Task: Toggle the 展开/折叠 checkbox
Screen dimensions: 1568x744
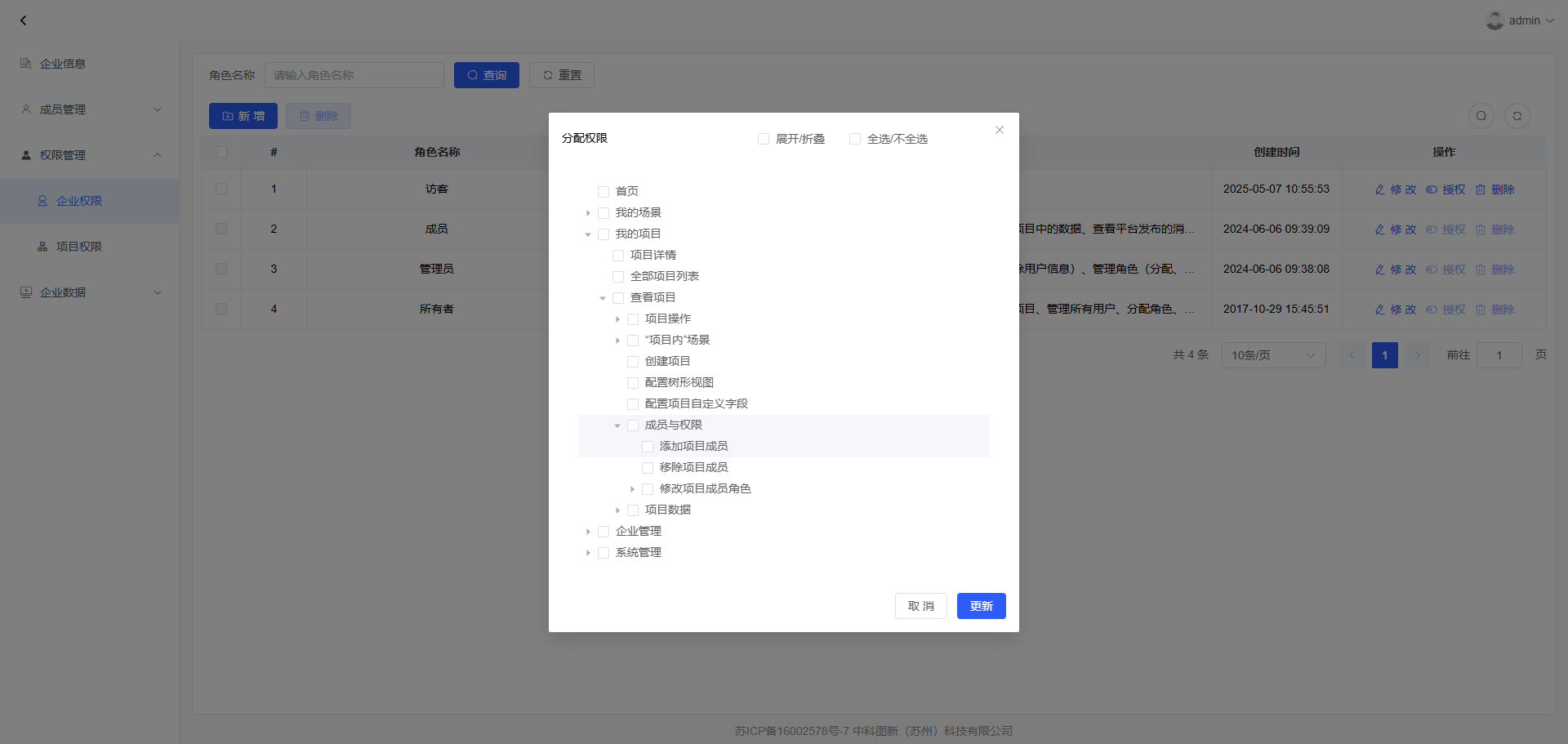Action: (764, 139)
